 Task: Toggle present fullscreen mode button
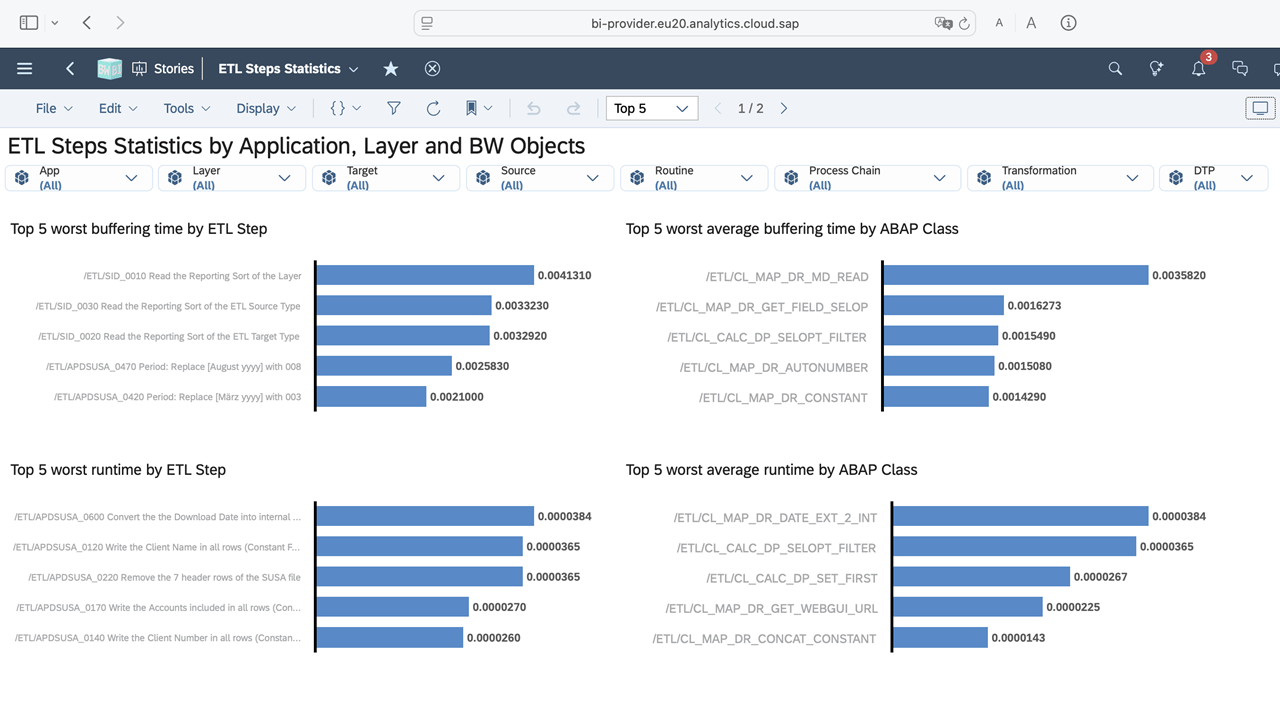[x=1260, y=108]
